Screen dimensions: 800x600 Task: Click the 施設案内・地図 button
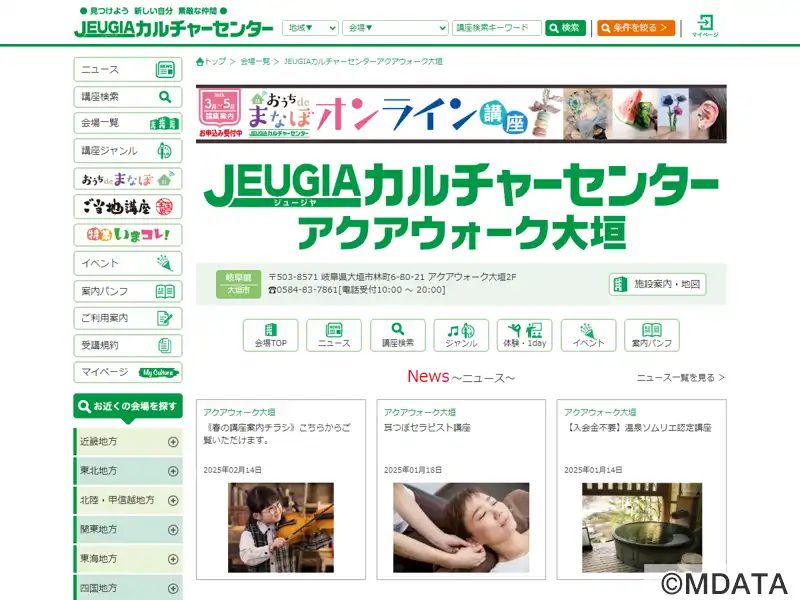click(x=657, y=284)
